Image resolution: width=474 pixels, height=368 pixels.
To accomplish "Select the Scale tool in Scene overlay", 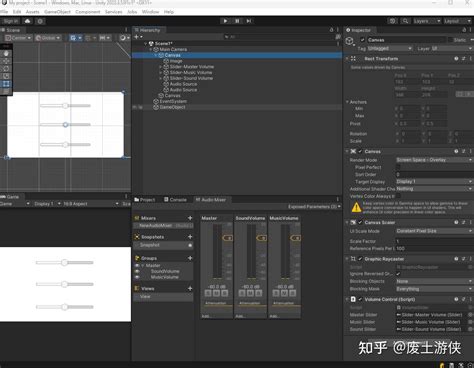I will pos(6,76).
